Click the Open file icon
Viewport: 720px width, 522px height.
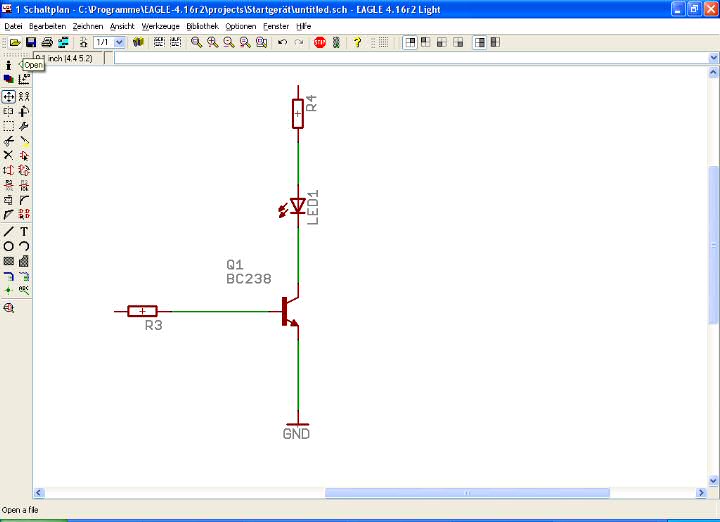[15, 43]
